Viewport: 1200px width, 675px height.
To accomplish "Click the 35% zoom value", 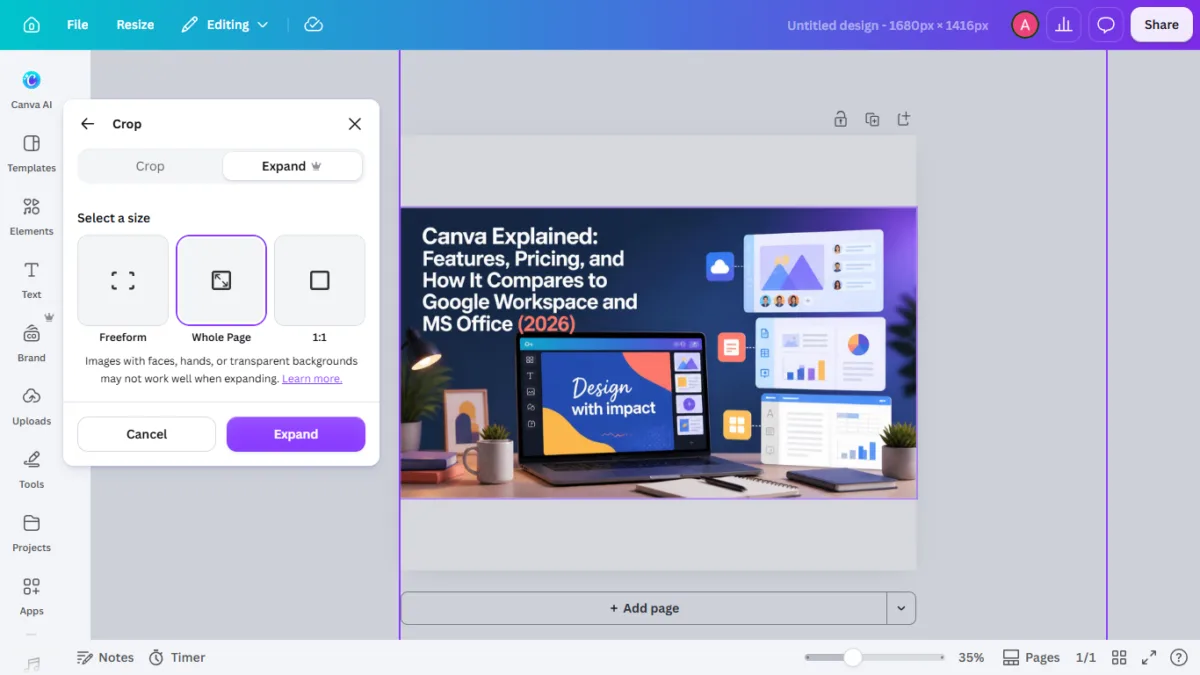I will tap(971, 657).
